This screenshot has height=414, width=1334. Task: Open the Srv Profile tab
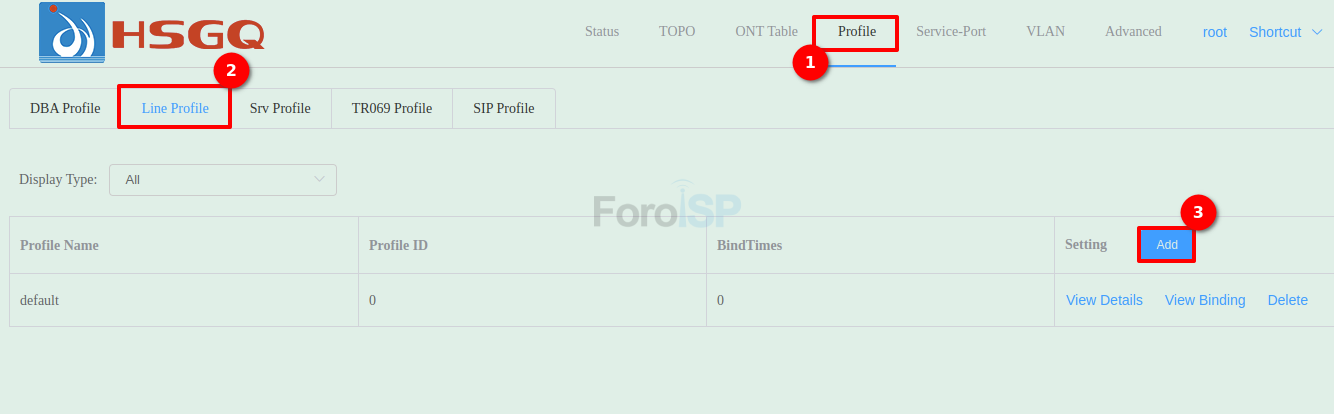[x=280, y=108]
